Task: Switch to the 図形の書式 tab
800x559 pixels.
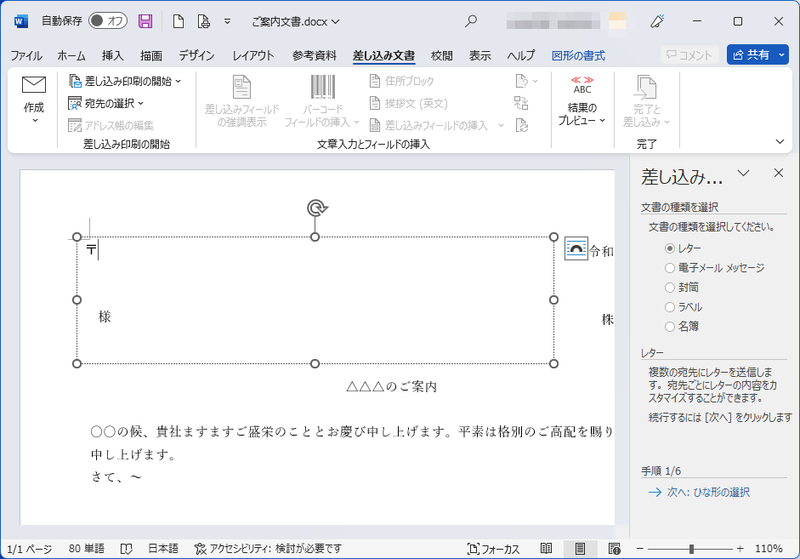Action: [x=578, y=55]
